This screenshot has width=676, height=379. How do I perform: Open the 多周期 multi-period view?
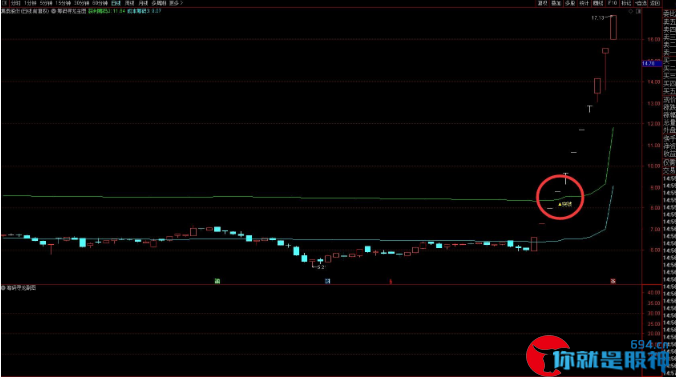tap(159, 3)
